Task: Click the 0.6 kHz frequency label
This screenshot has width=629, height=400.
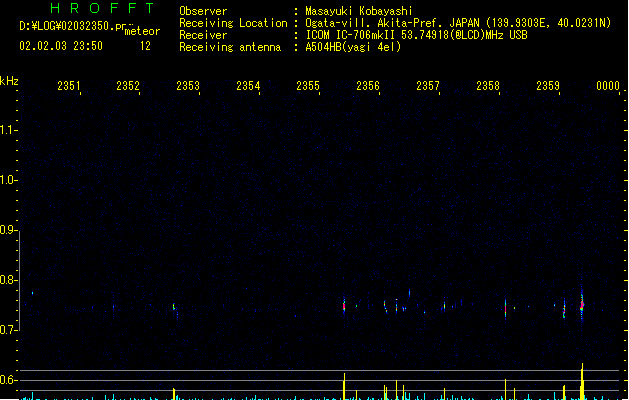Action: pos(8,380)
